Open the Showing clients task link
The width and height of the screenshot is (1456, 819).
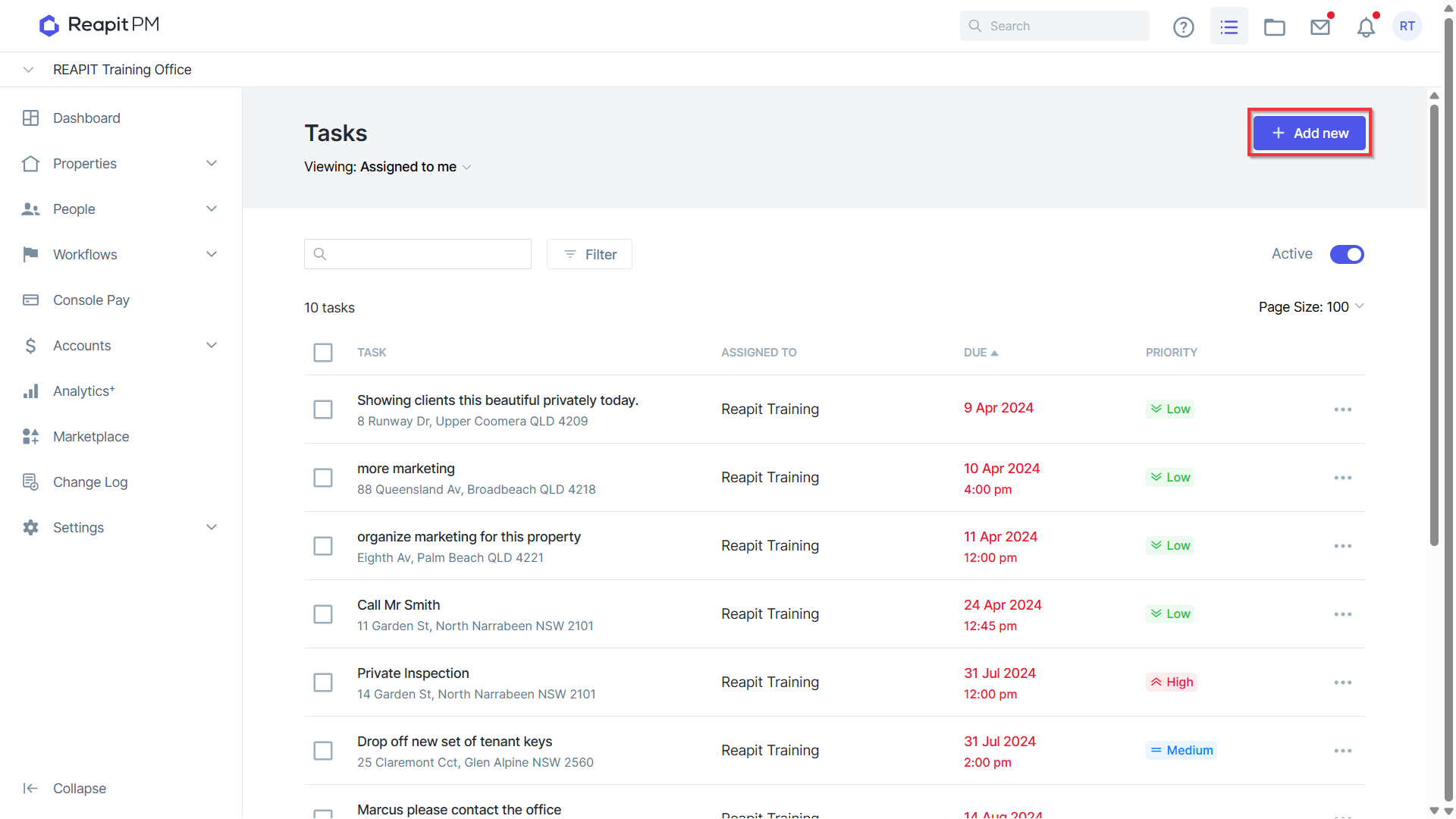497,400
